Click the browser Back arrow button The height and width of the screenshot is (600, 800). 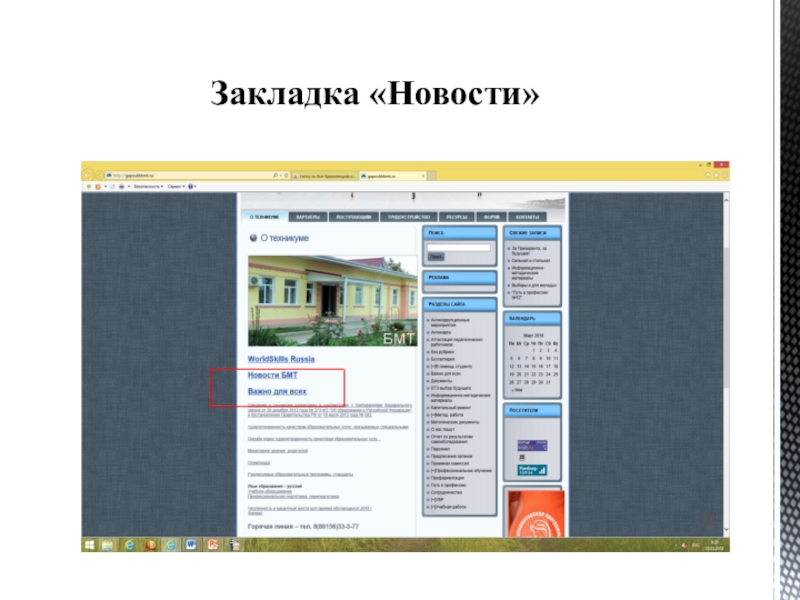click(x=88, y=175)
